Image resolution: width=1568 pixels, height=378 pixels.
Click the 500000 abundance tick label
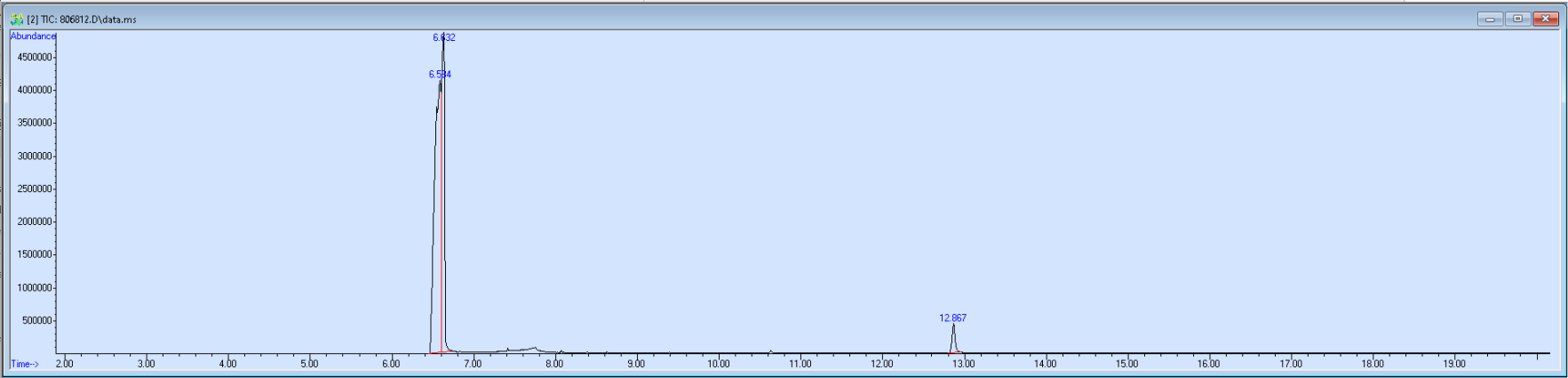coord(36,321)
